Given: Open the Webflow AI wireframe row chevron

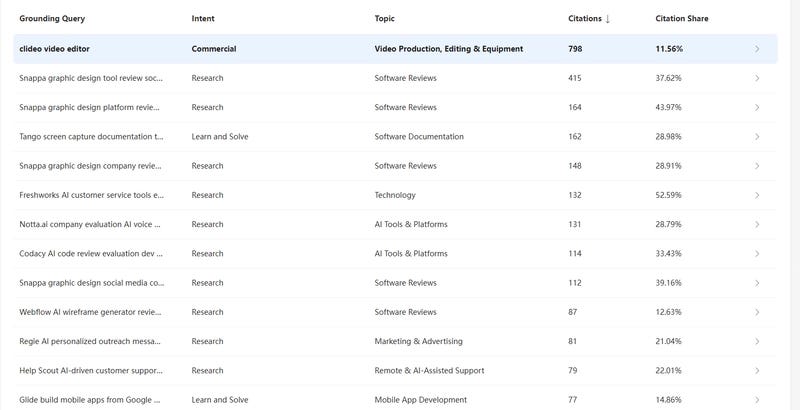Looking at the screenshot, I should point(757,312).
